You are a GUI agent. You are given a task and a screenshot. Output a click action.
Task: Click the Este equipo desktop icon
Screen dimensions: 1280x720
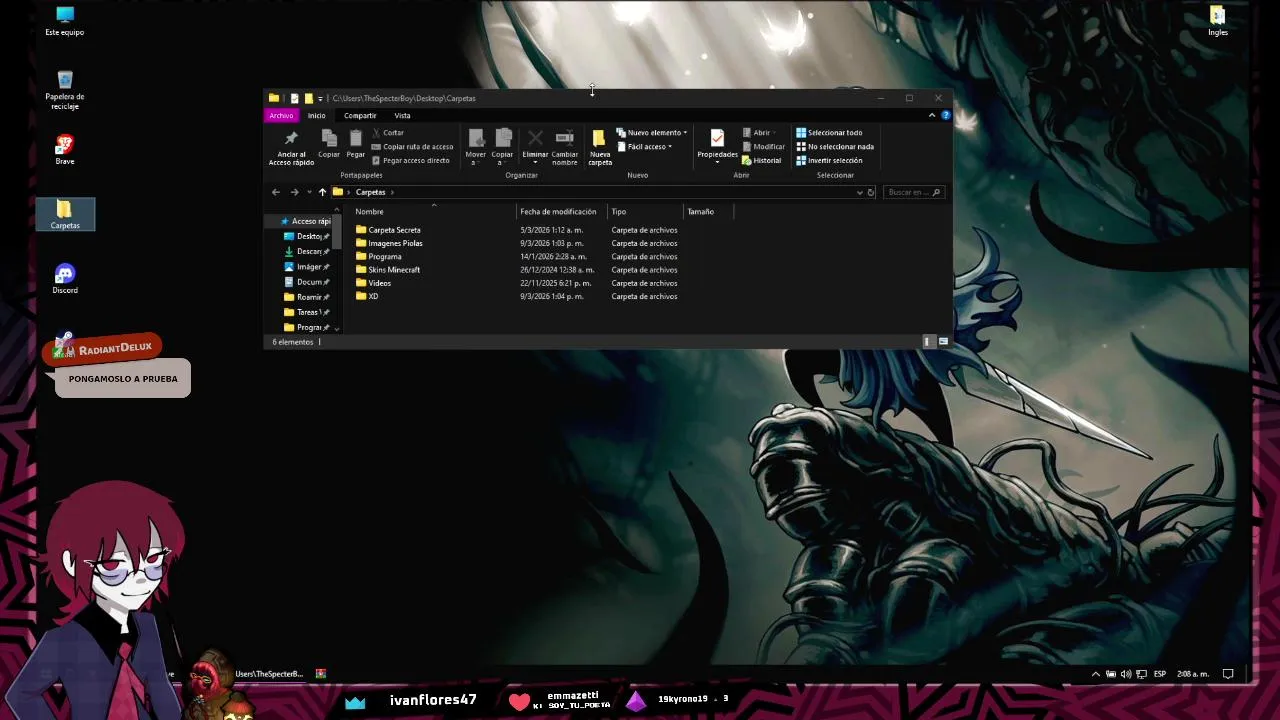point(64,21)
